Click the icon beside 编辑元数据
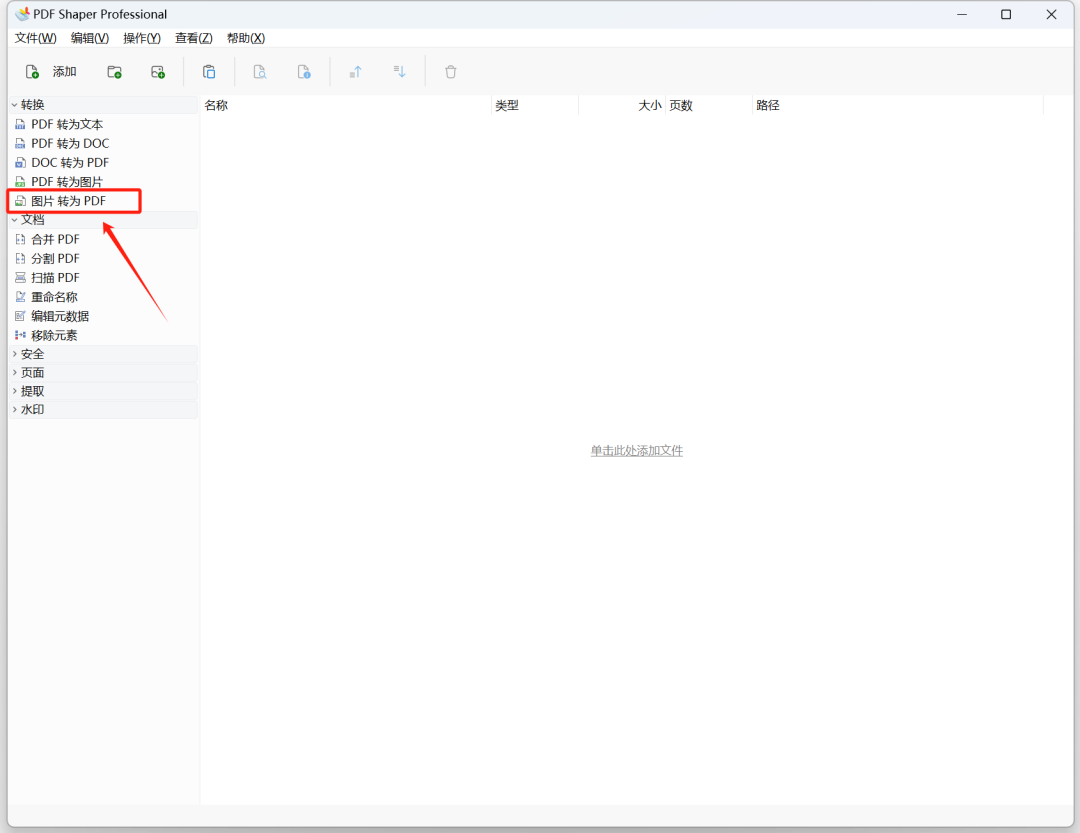 (x=20, y=316)
